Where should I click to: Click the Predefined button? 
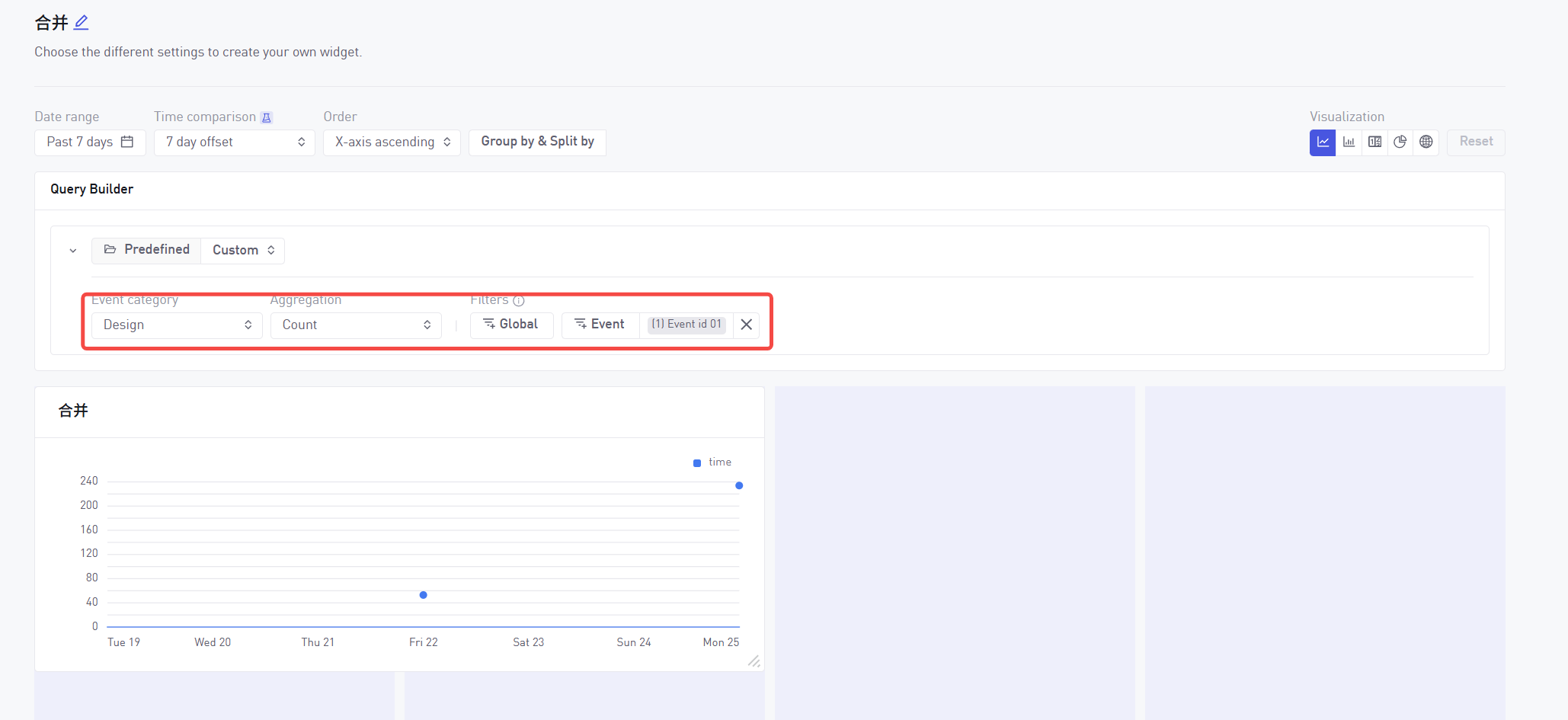pyautogui.click(x=146, y=251)
